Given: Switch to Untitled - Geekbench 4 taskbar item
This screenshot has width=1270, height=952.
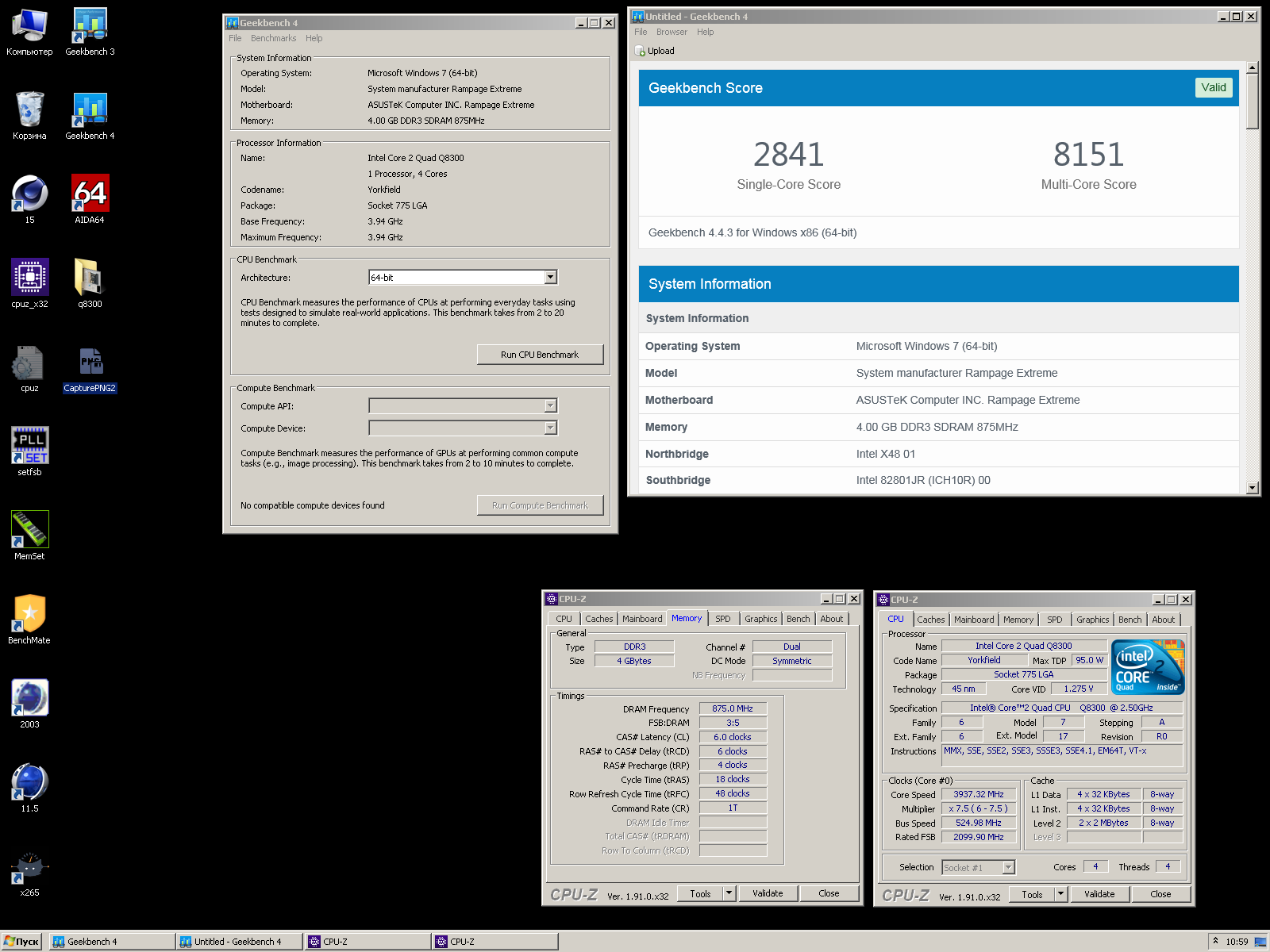Looking at the screenshot, I should [x=240, y=942].
